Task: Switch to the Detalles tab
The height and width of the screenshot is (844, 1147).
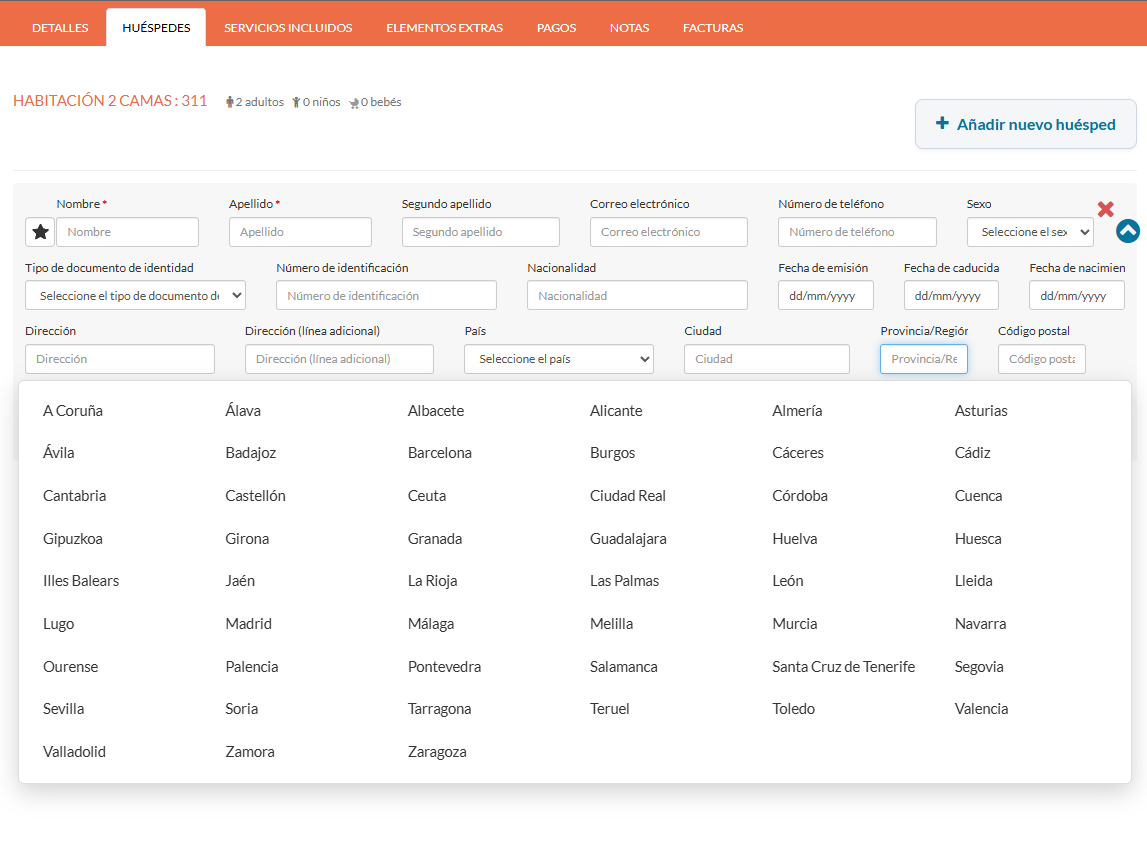Action: [x=60, y=28]
